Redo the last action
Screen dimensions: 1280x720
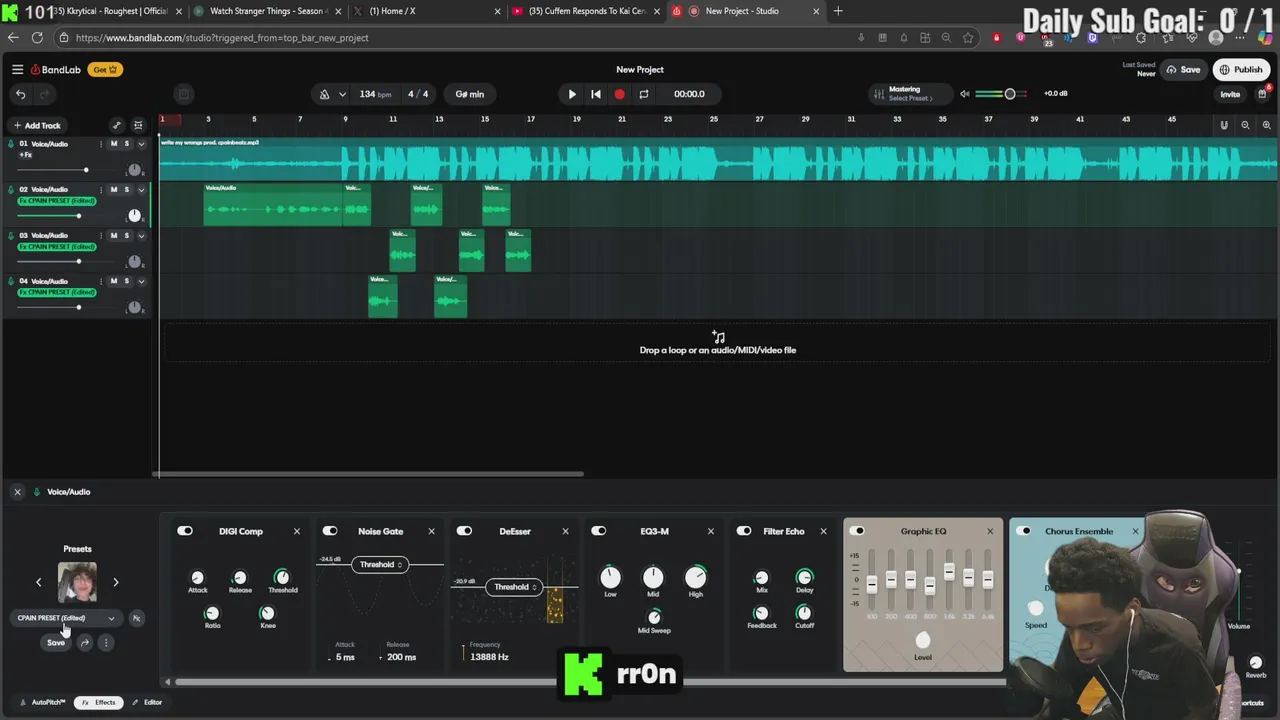point(45,94)
